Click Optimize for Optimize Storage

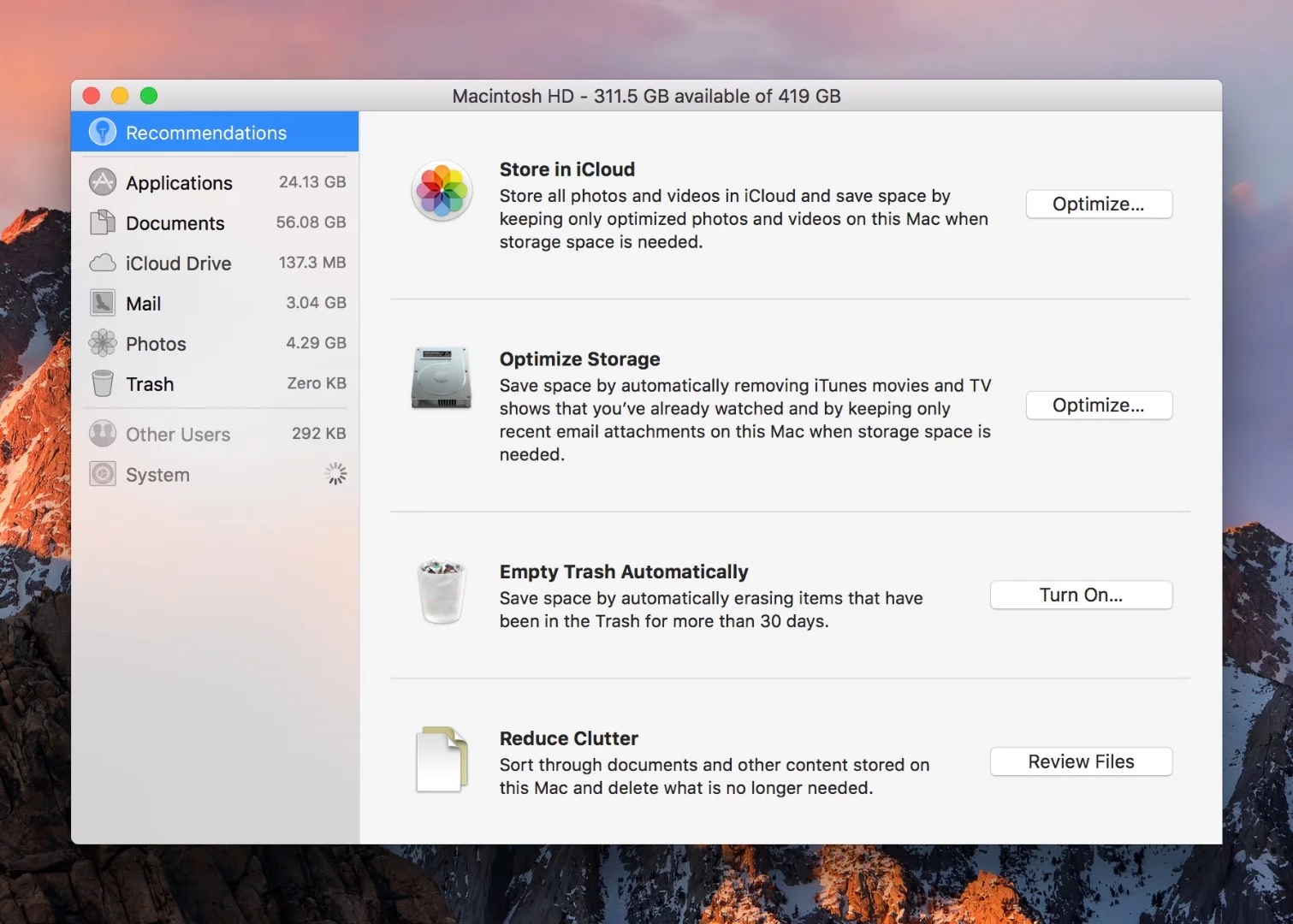(1099, 405)
